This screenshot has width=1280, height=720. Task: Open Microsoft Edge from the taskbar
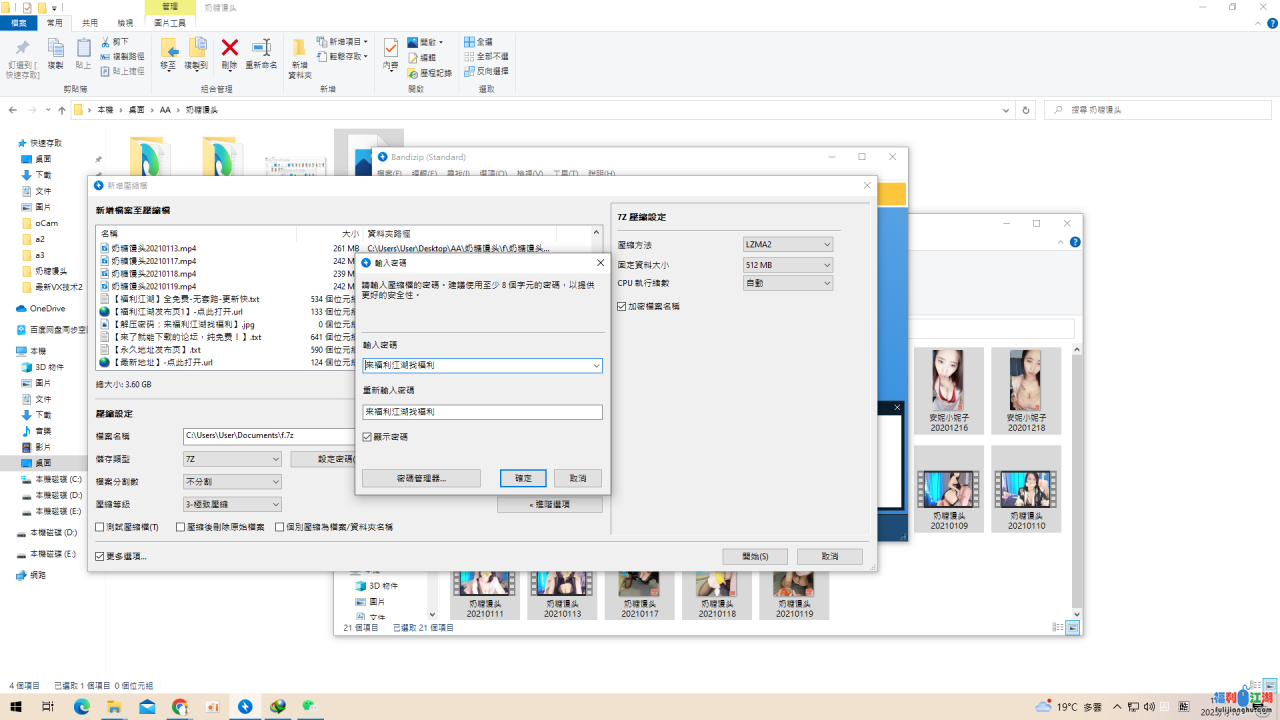[81, 707]
